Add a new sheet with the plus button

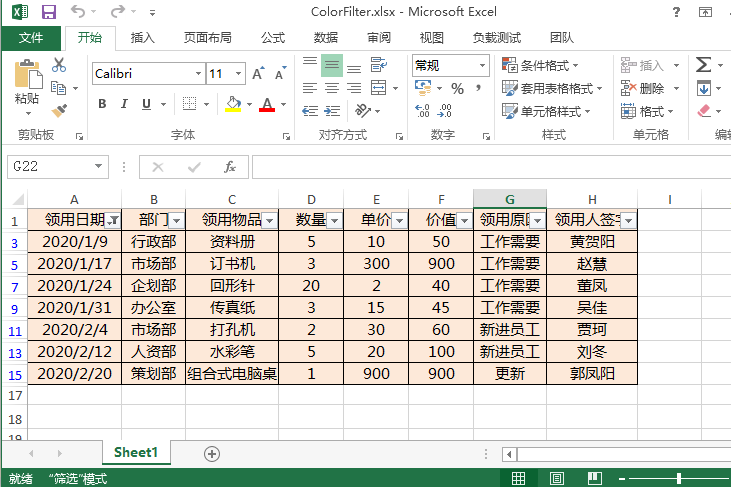point(212,454)
